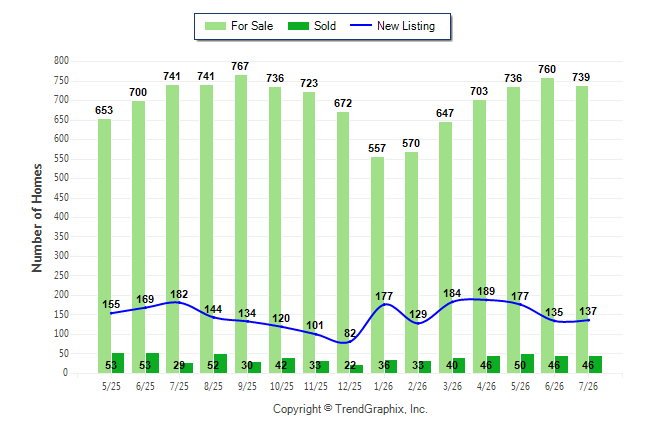Click the For Sale light green legend swatch
This screenshot has height=434, width=646.
tap(215, 26)
